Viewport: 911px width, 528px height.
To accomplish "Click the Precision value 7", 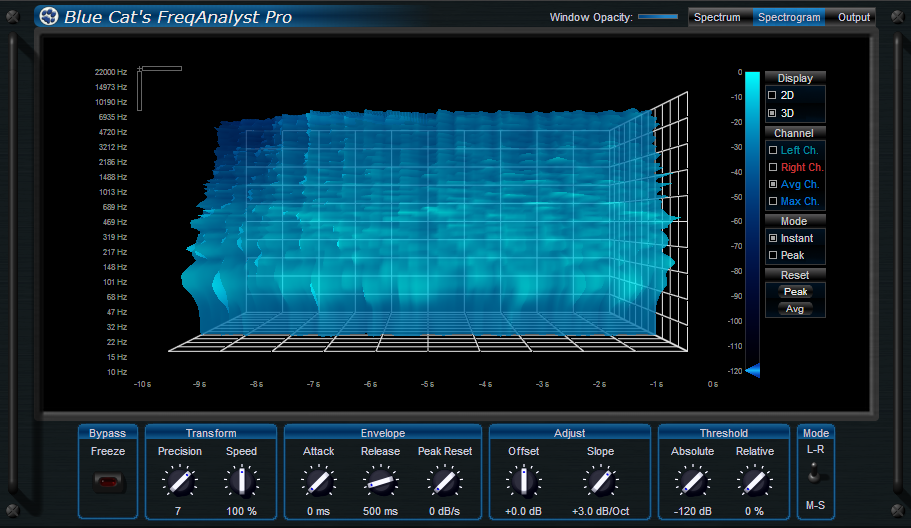I will [178, 511].
